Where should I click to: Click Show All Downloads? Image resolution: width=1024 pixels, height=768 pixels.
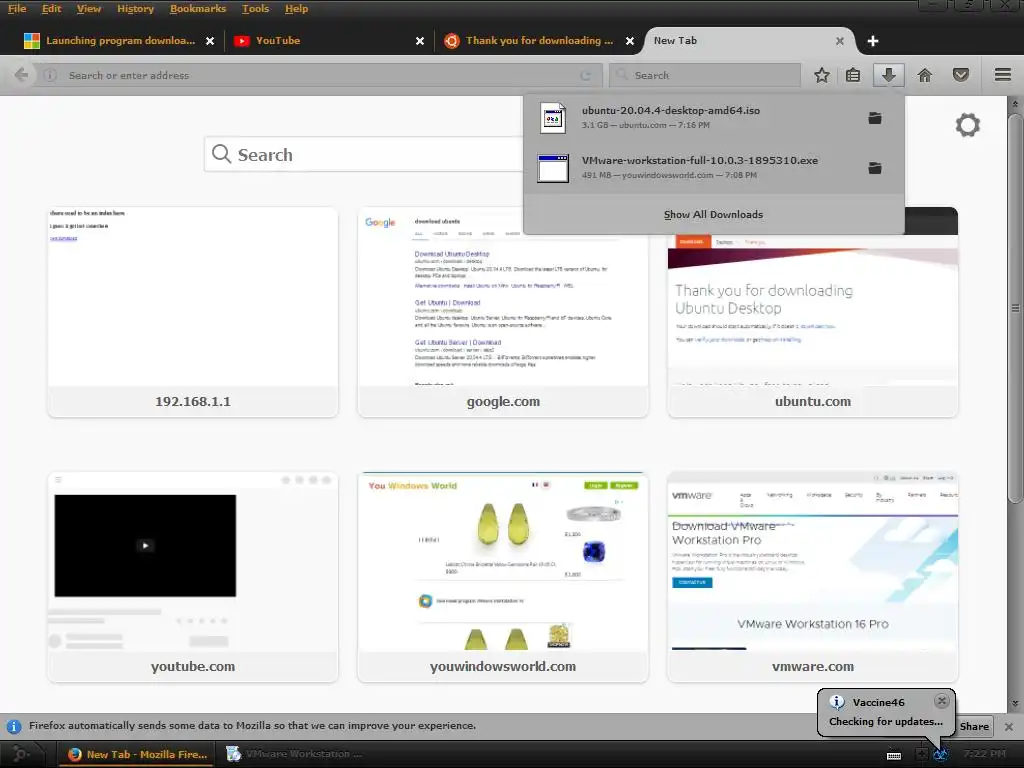coord(713,215)
